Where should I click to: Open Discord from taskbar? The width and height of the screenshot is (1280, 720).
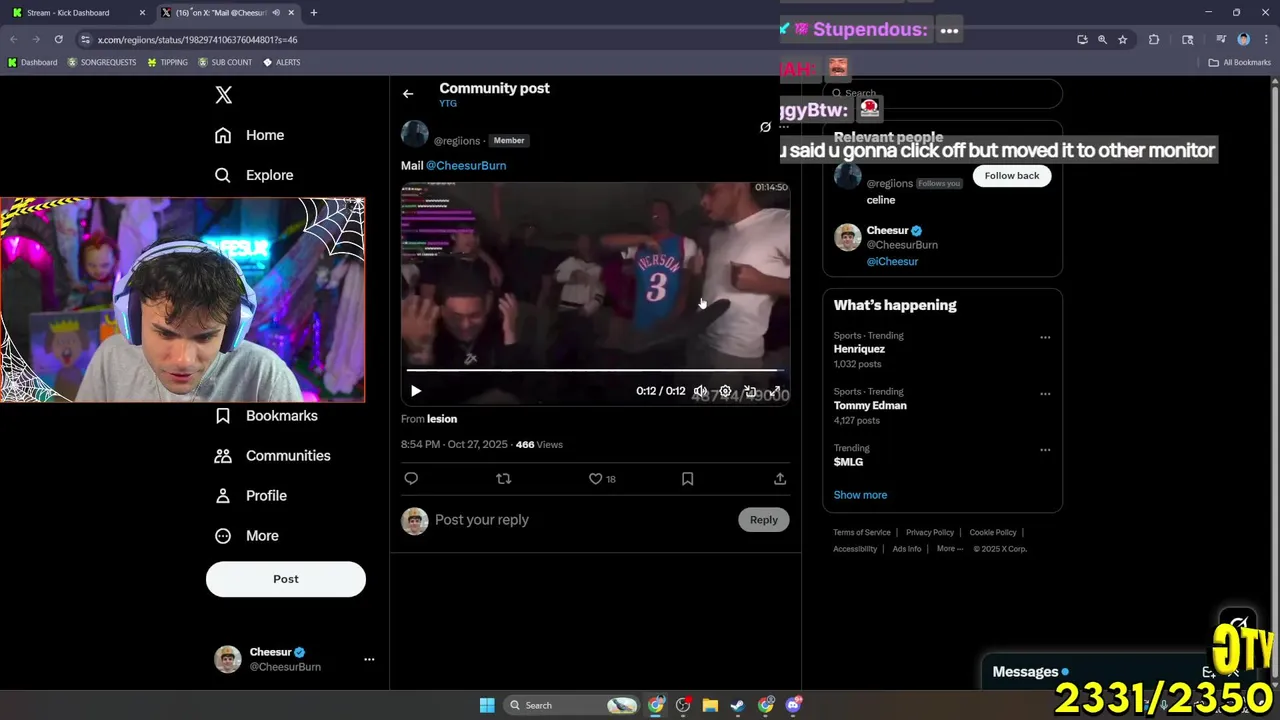[794, 705]
